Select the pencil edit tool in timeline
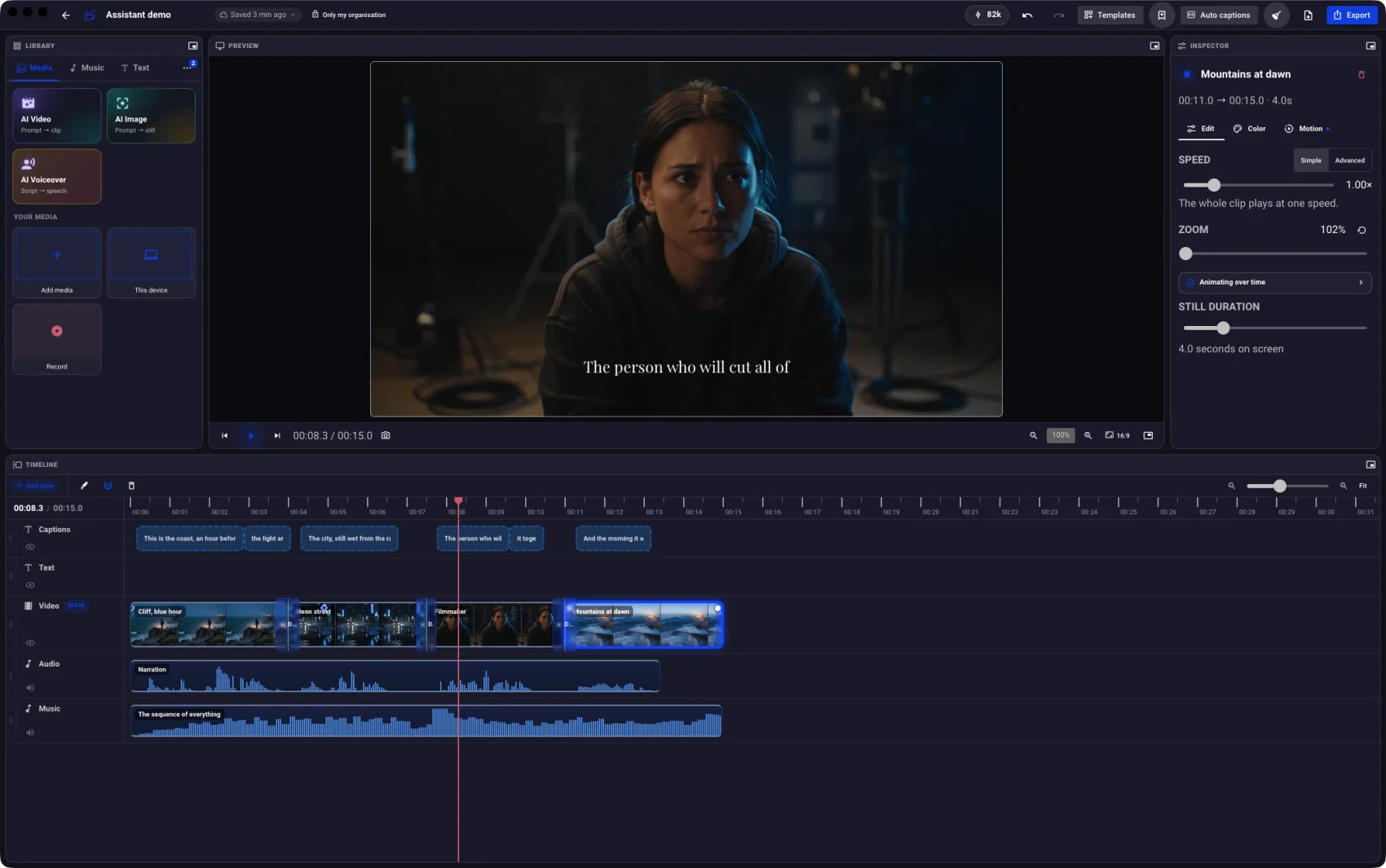This screenshot has width=1386, height=868. [x=84, y=486]
